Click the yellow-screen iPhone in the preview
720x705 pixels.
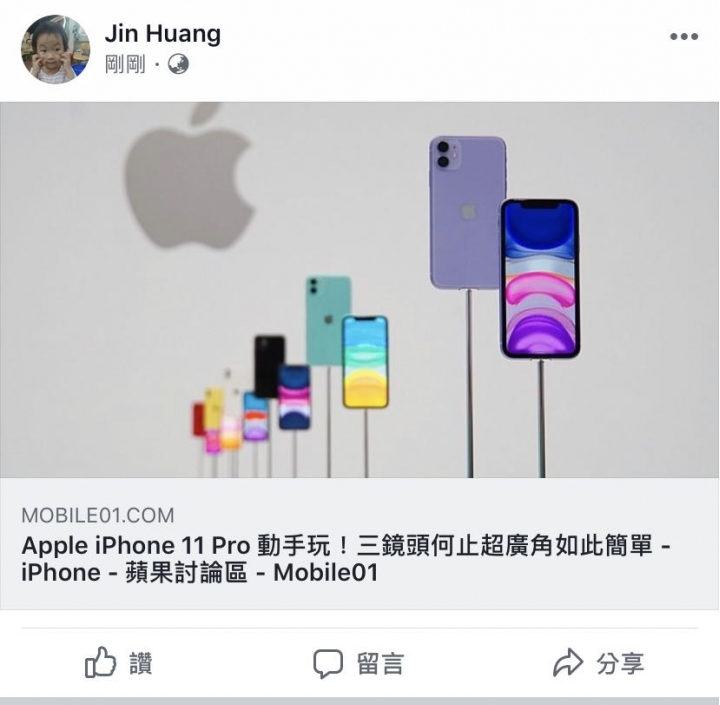(366, 362)
